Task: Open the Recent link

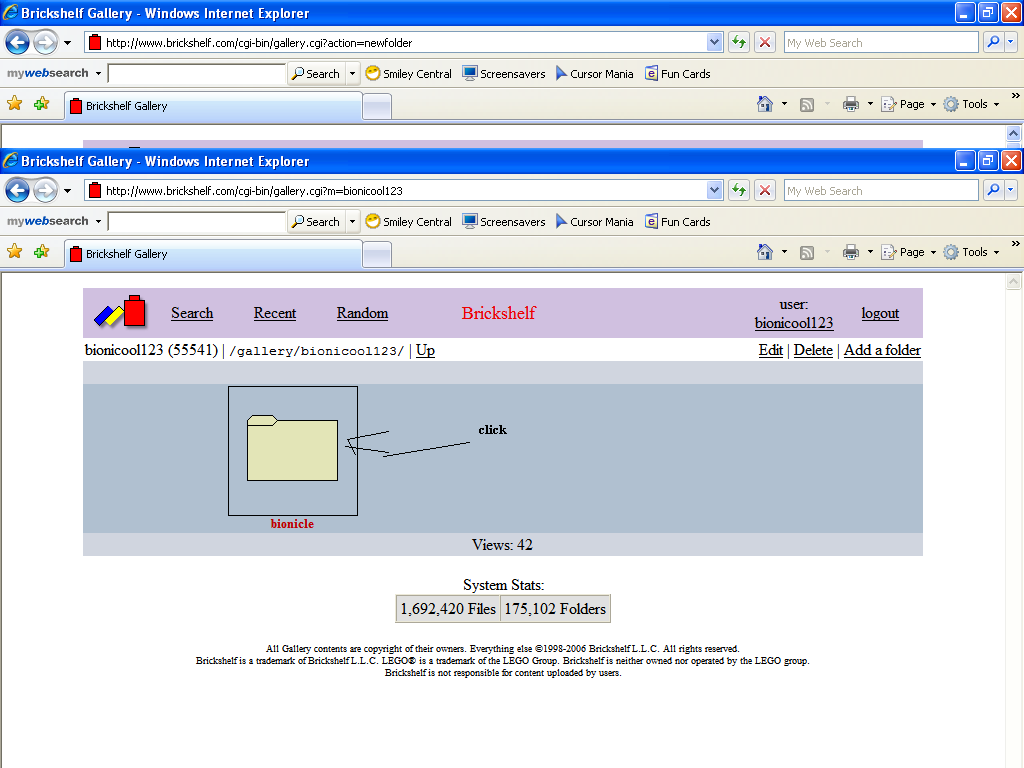Action: tap(275, 313)
